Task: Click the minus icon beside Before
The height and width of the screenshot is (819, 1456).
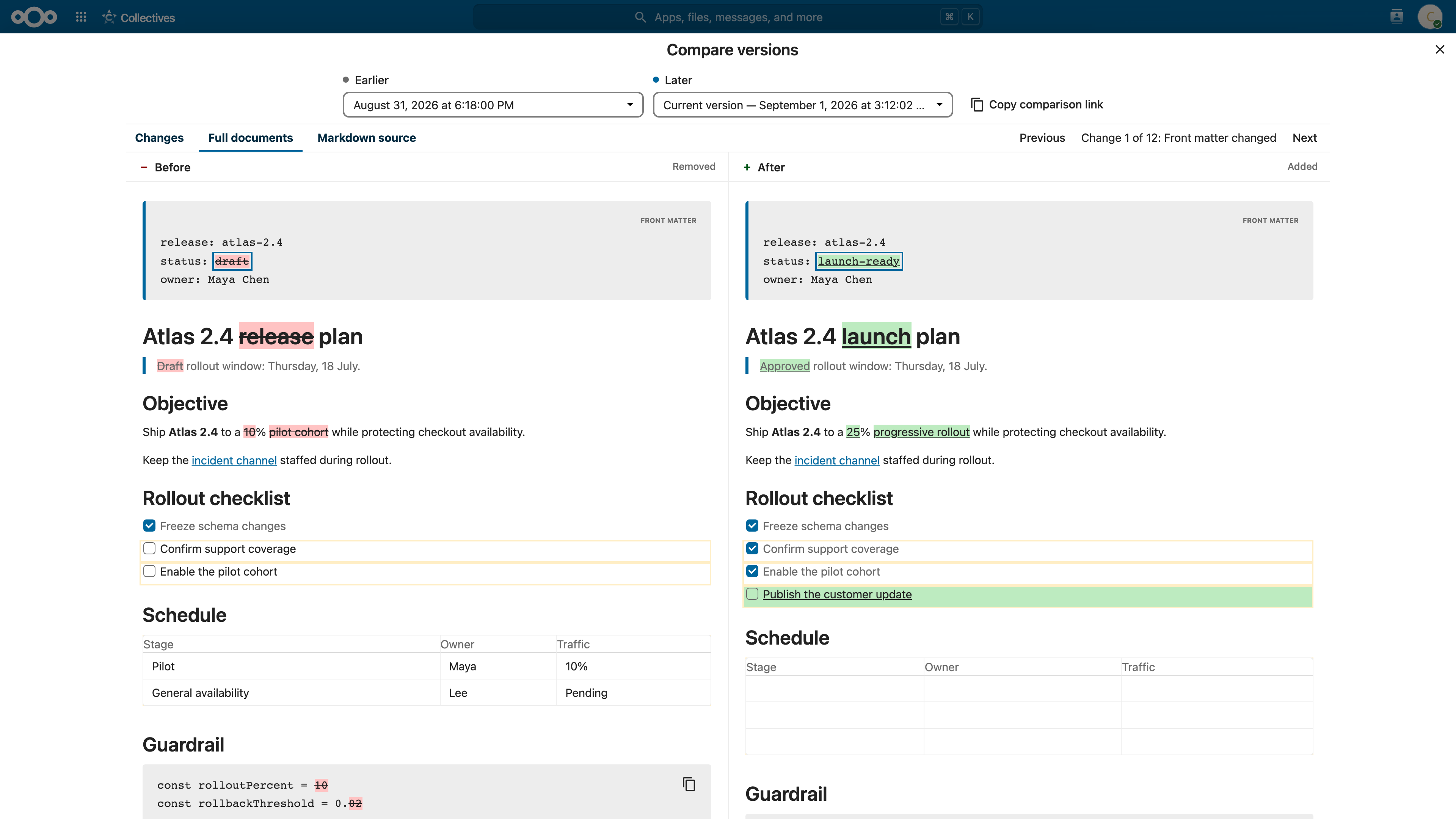Action: pos(144,167)
